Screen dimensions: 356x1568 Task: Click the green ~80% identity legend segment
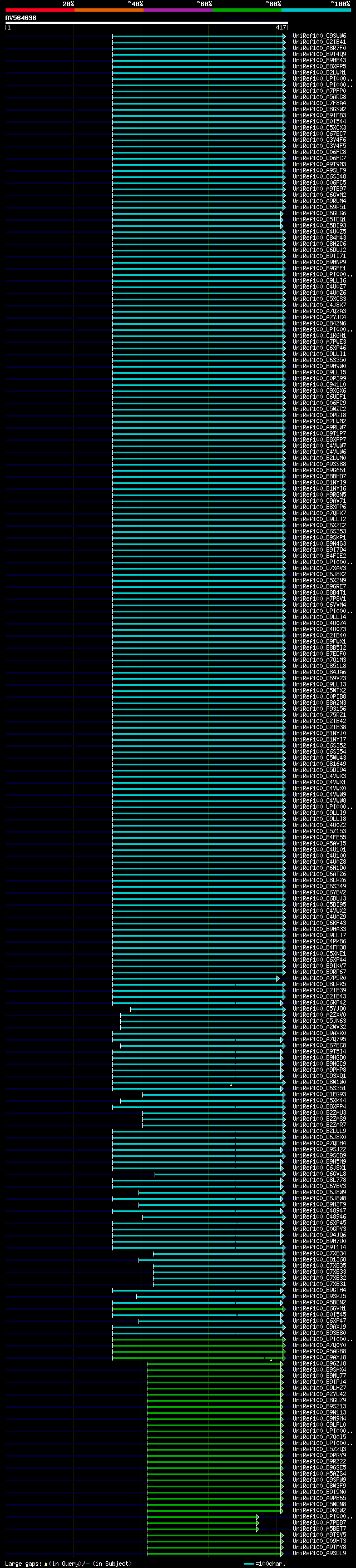click(247, 10)
